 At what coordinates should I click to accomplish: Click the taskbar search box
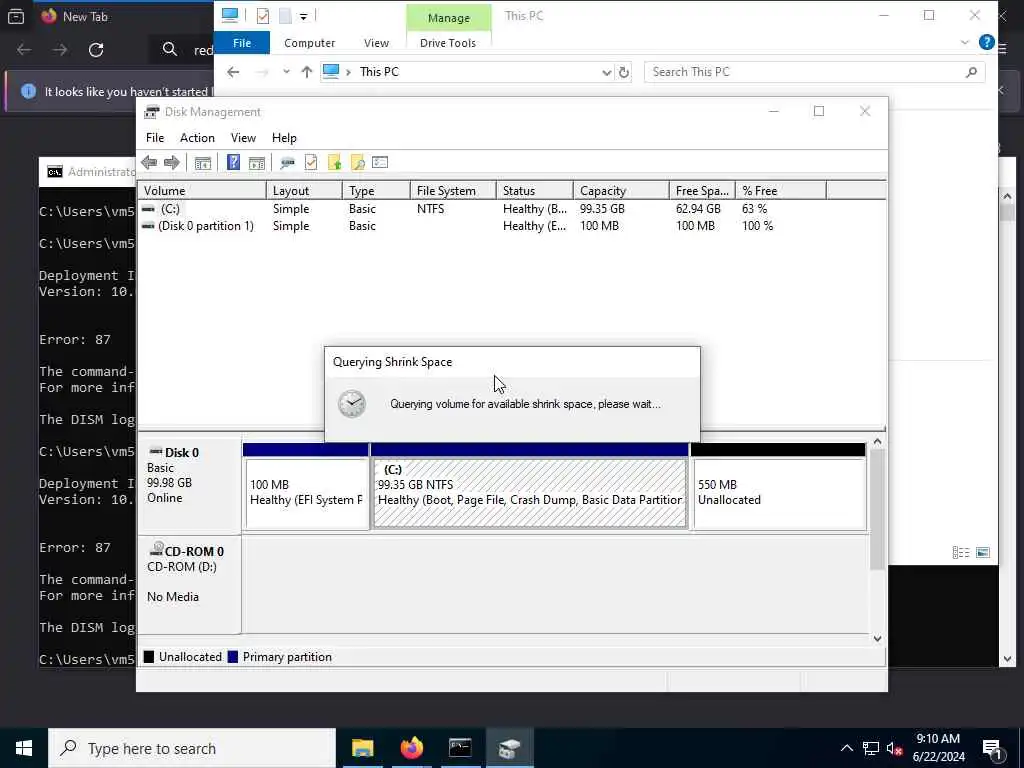pyautogui.click(x=192, y=748)
